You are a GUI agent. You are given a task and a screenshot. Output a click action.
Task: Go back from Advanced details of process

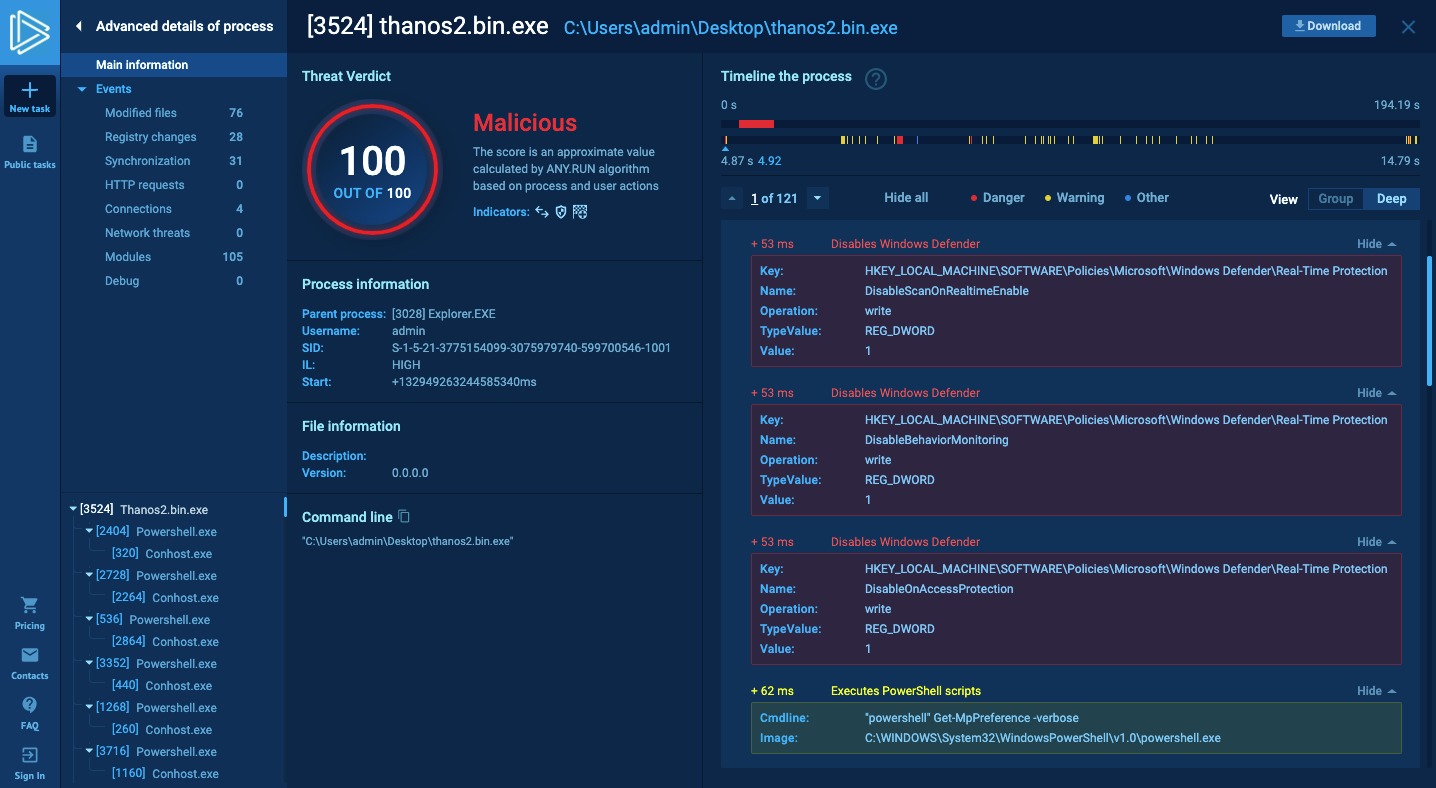click(x=79, y=27)
